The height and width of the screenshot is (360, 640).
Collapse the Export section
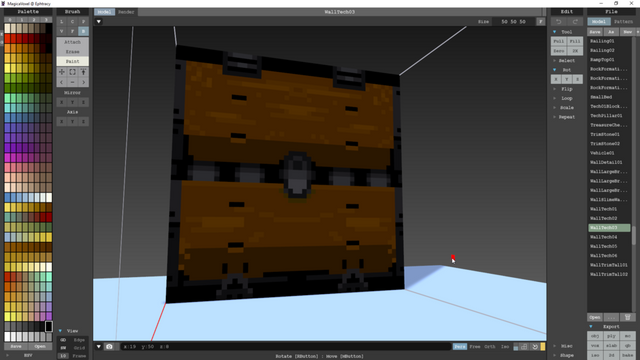[591, 327]
